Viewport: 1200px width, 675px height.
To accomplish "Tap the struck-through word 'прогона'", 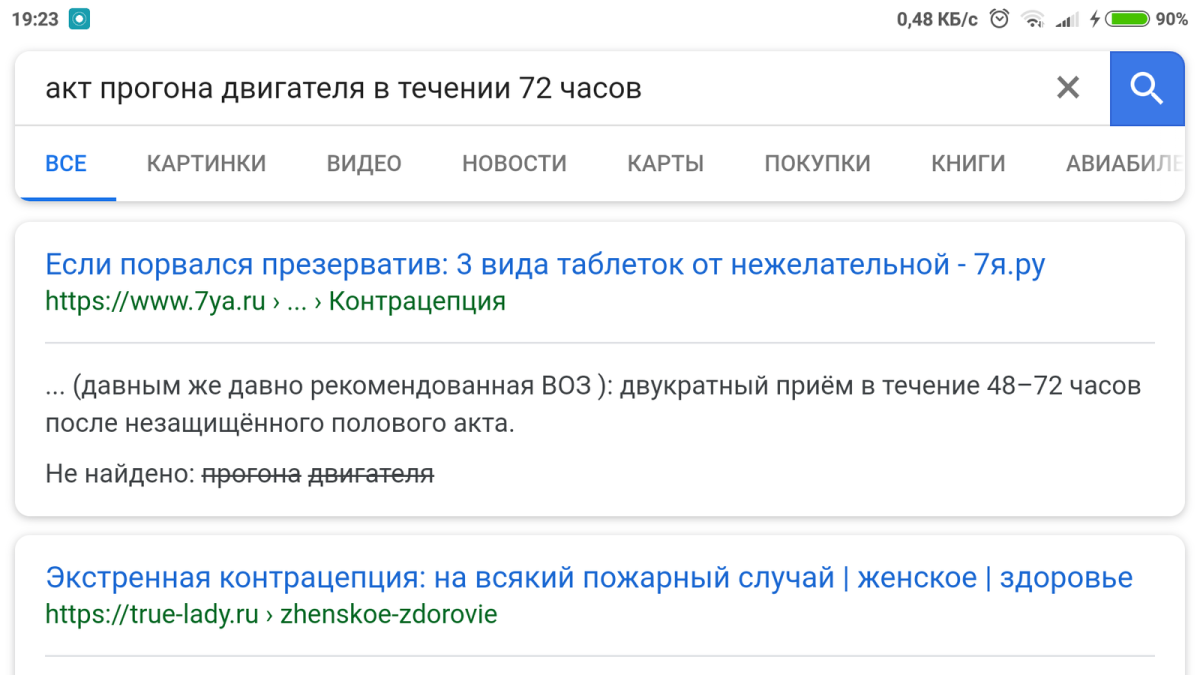I will 251,474.
